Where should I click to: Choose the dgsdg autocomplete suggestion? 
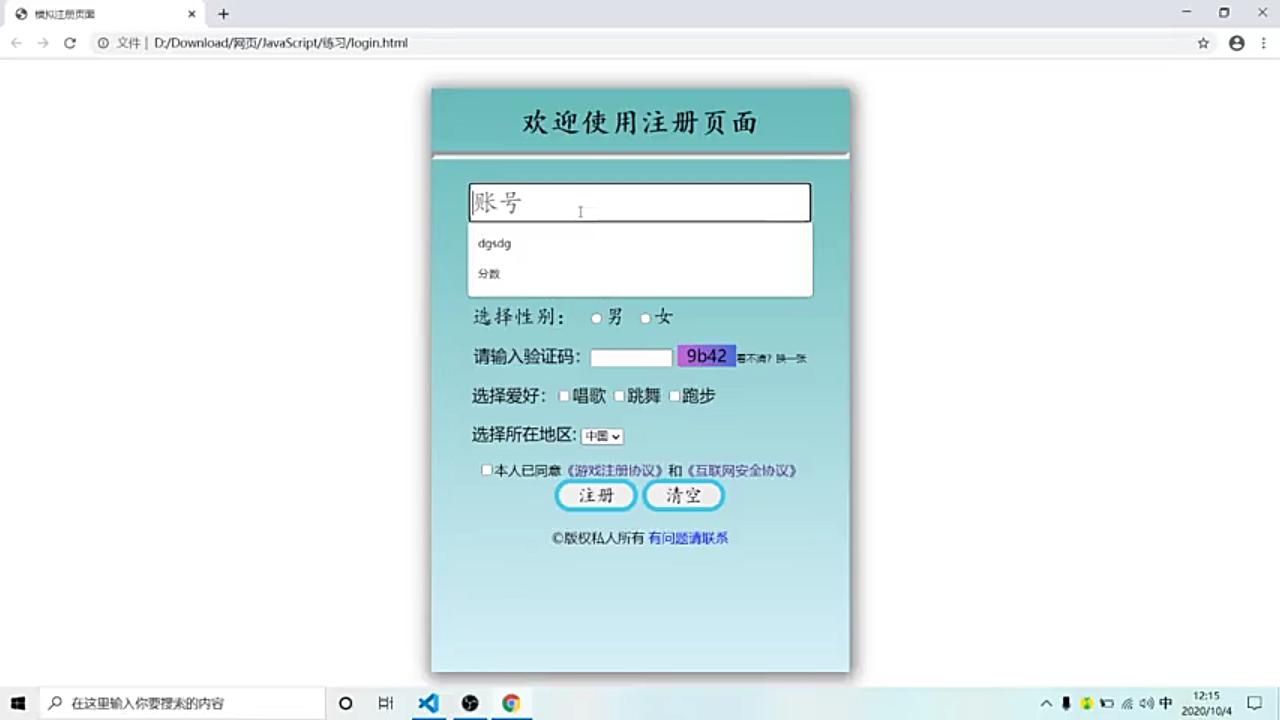(x=640, y=243)
